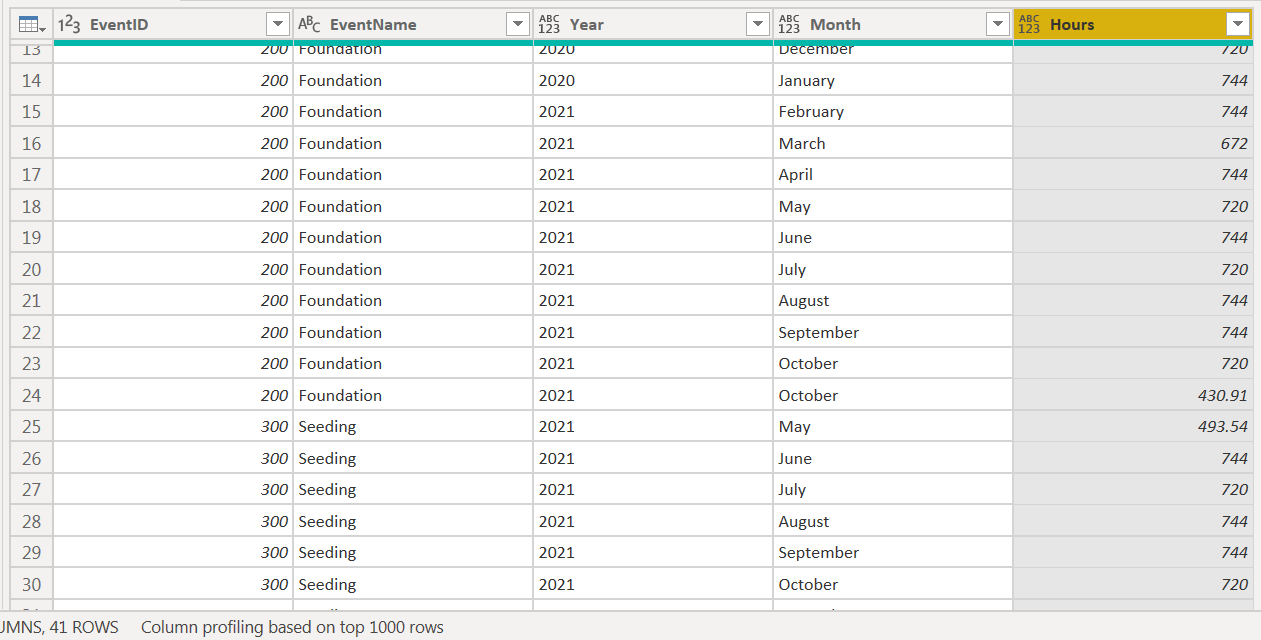Click the 'October' cell in row 23
The width and height of the screenshot is (1261, 640).
893,364
